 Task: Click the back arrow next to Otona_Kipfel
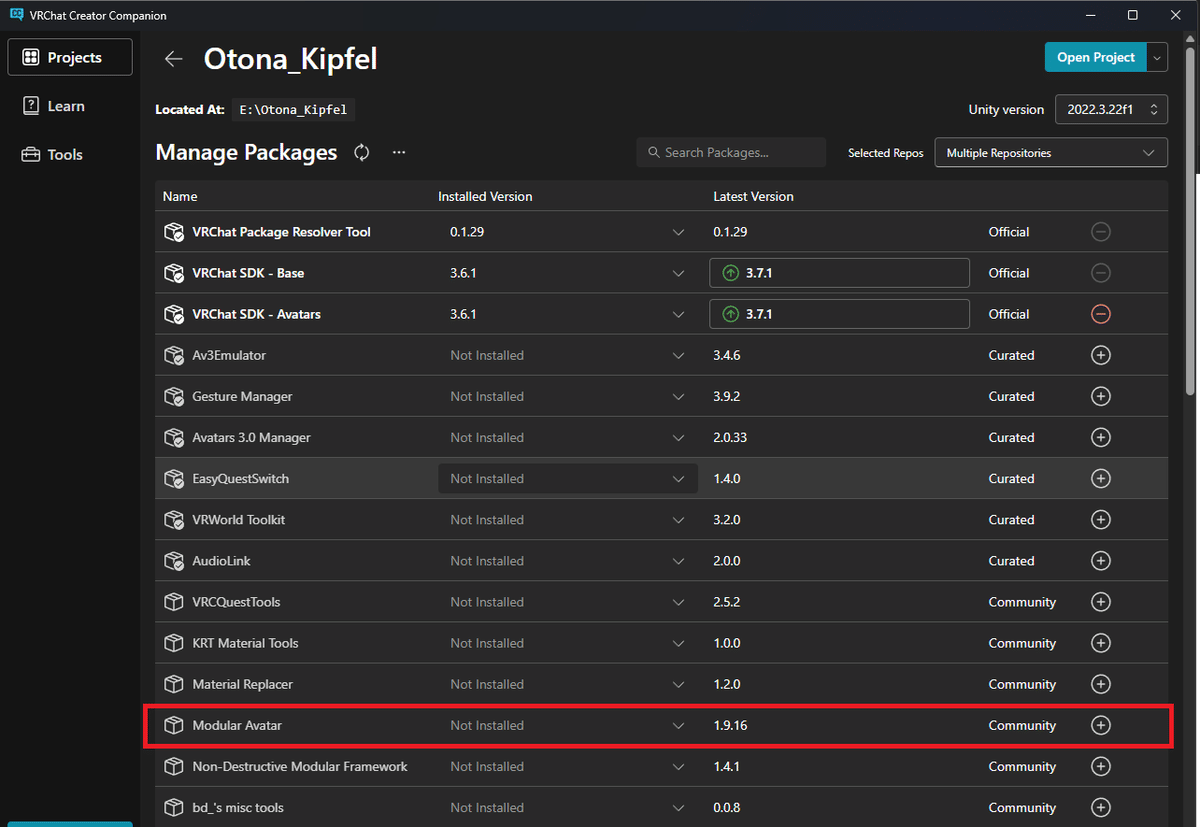[x=174, y=59]
